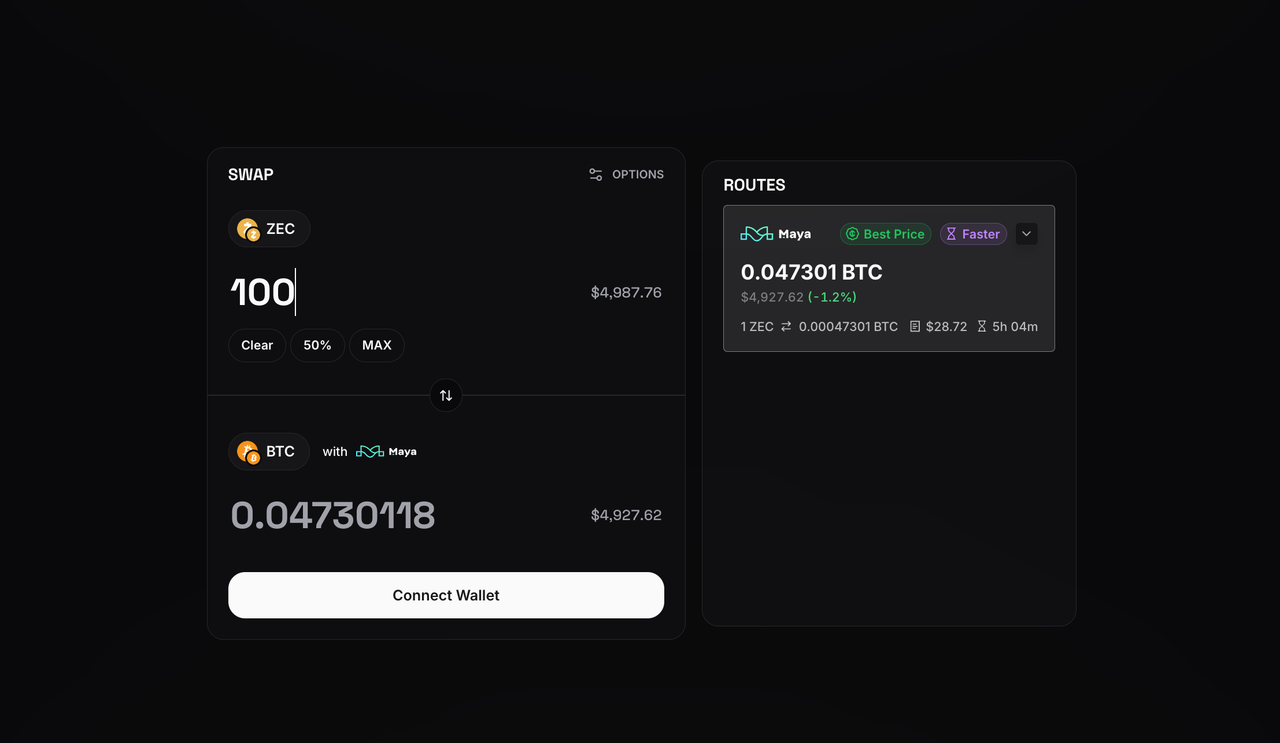
Task: Click the Connect Wallet button
Action: click(x=446, y=595)
